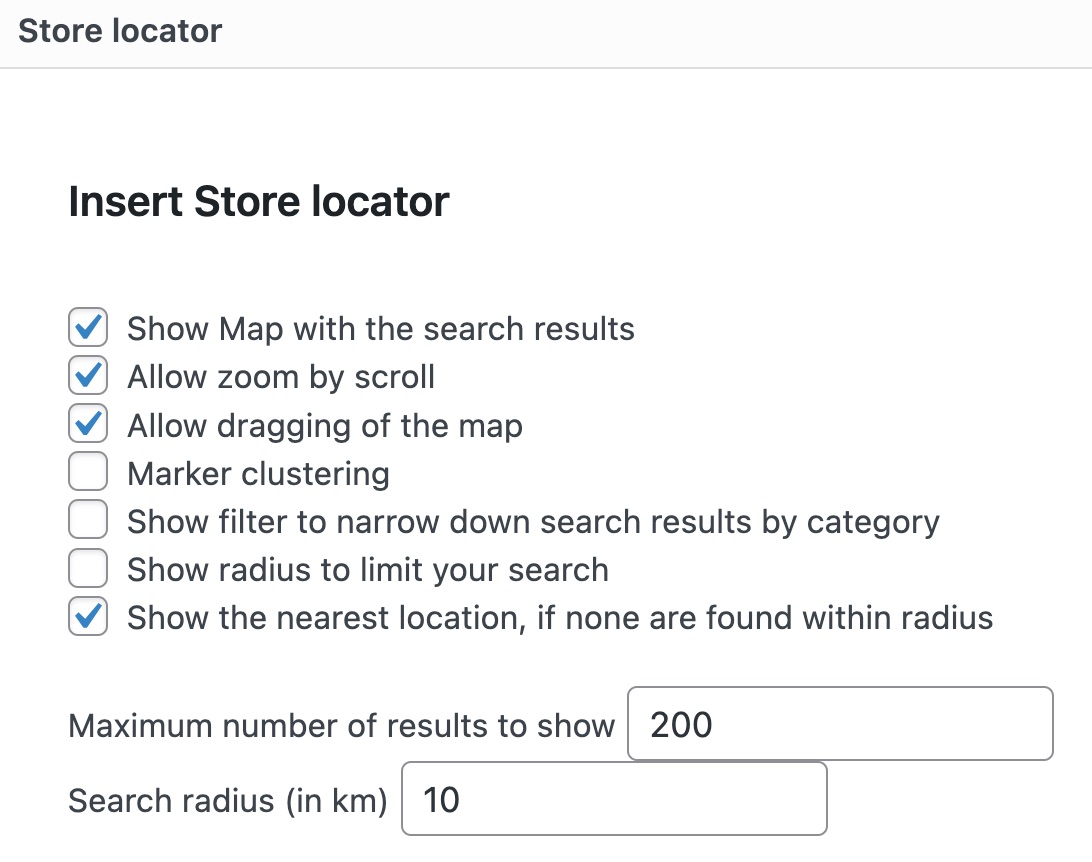This screenshot has height=862, width=1092.
Task: Click the 'Marker clustering' label text
Action: pyautogui.click(x=258, y=473)
